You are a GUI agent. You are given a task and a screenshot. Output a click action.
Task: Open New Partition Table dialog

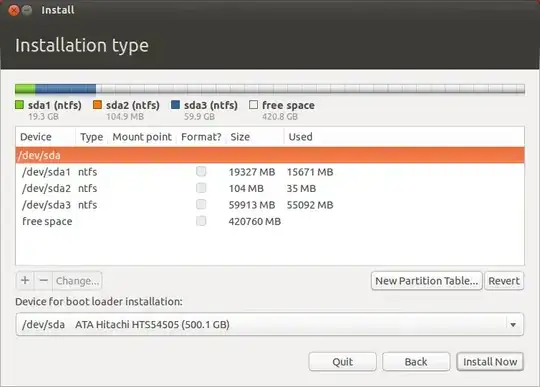(426, 281)
